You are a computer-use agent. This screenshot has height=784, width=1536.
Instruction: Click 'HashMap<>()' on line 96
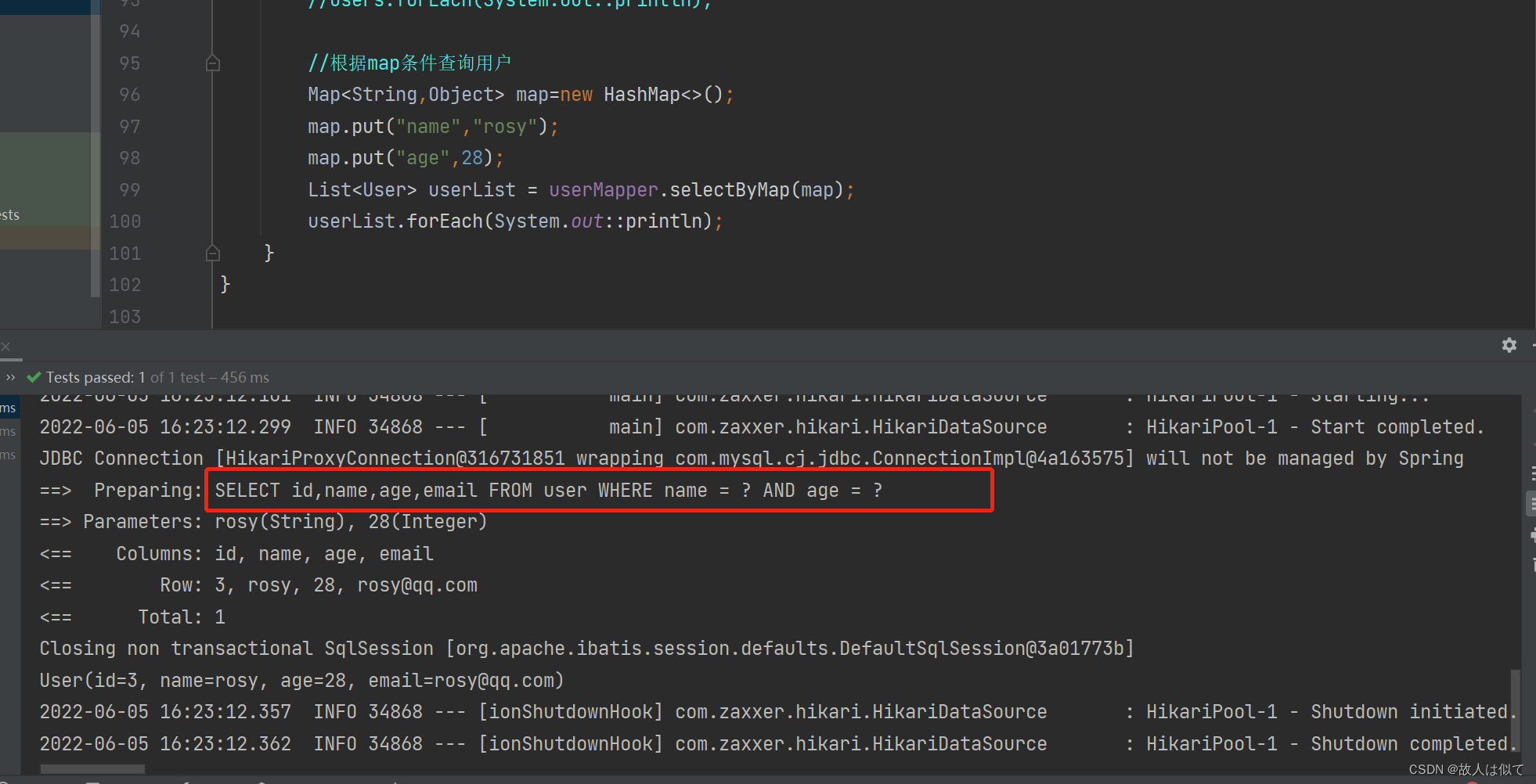point(663,95)
